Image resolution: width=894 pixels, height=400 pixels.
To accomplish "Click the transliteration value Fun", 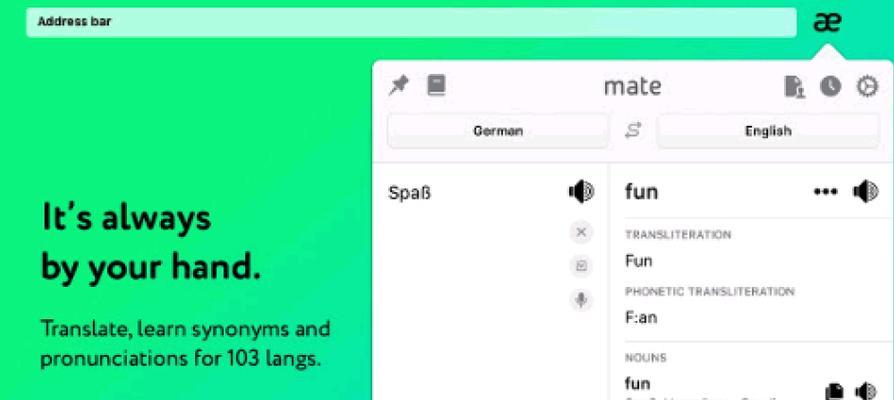I will (x=639, y=261).
